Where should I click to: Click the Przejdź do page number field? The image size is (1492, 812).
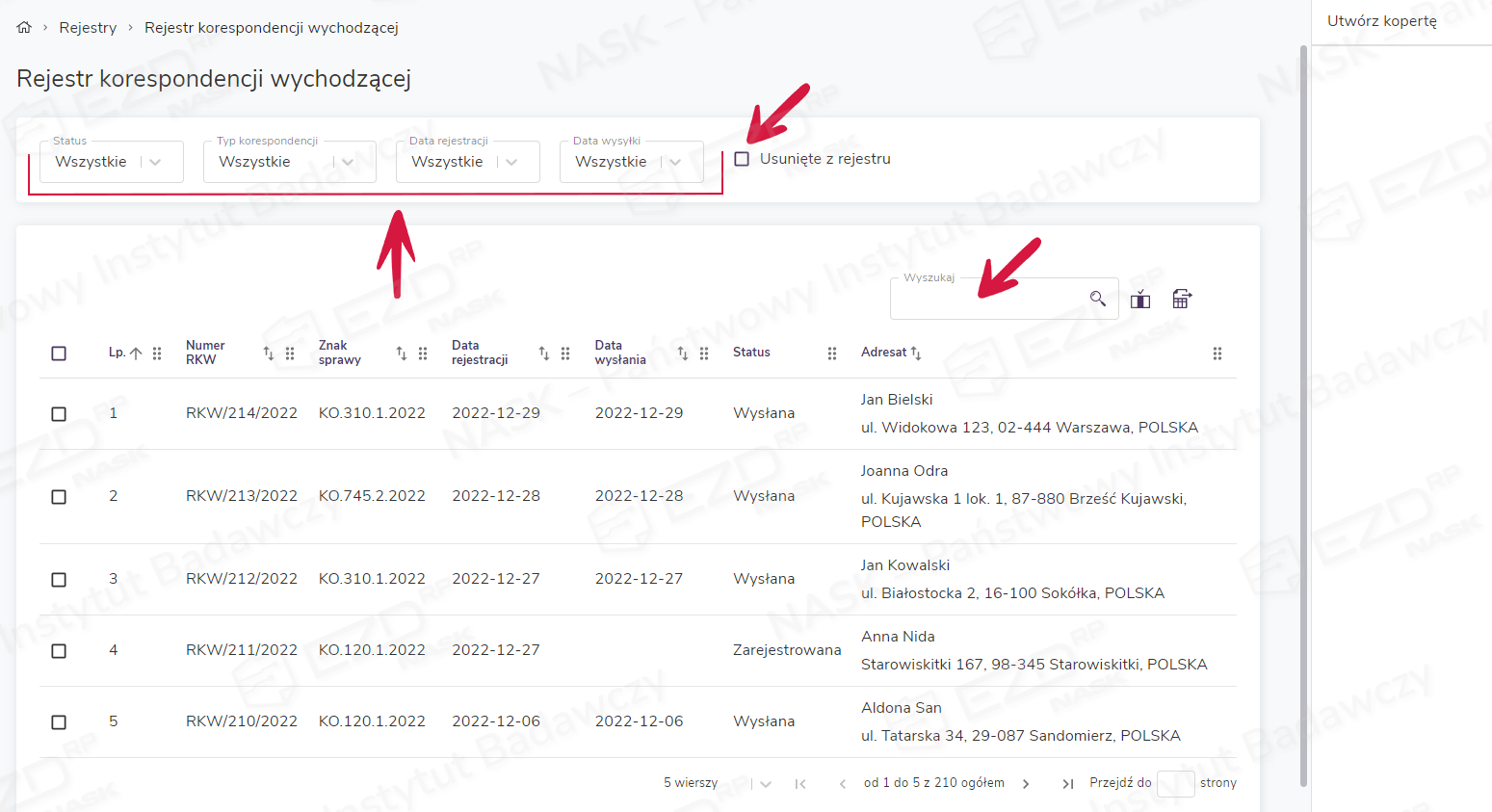tap(1174, 784)
